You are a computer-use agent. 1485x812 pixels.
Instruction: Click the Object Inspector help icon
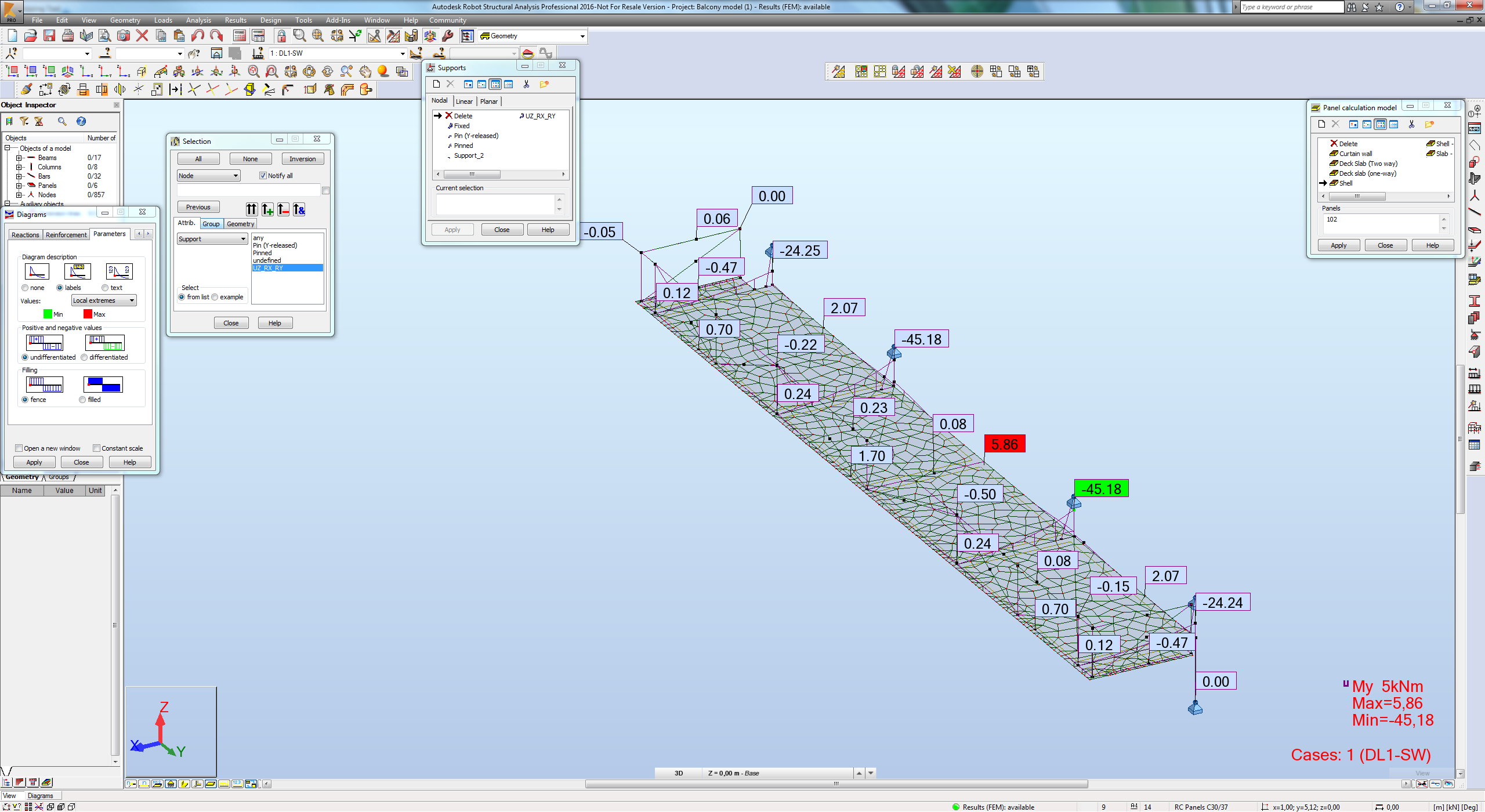click(81, 121)
